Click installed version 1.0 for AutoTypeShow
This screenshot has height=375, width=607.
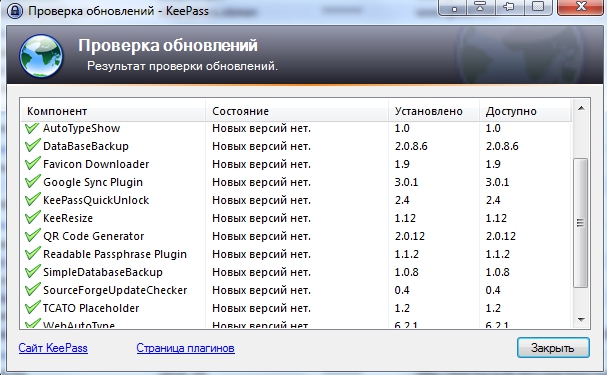click(x=402, y=128)
